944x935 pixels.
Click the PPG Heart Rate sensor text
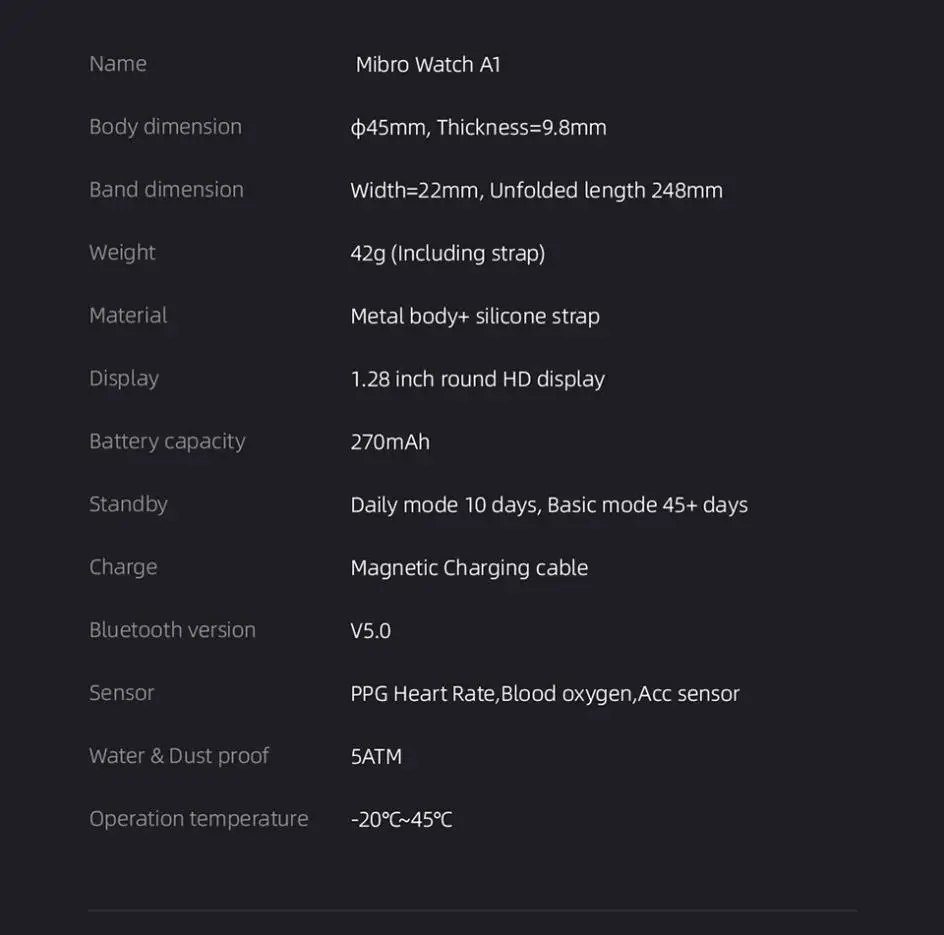pos(545,694)
